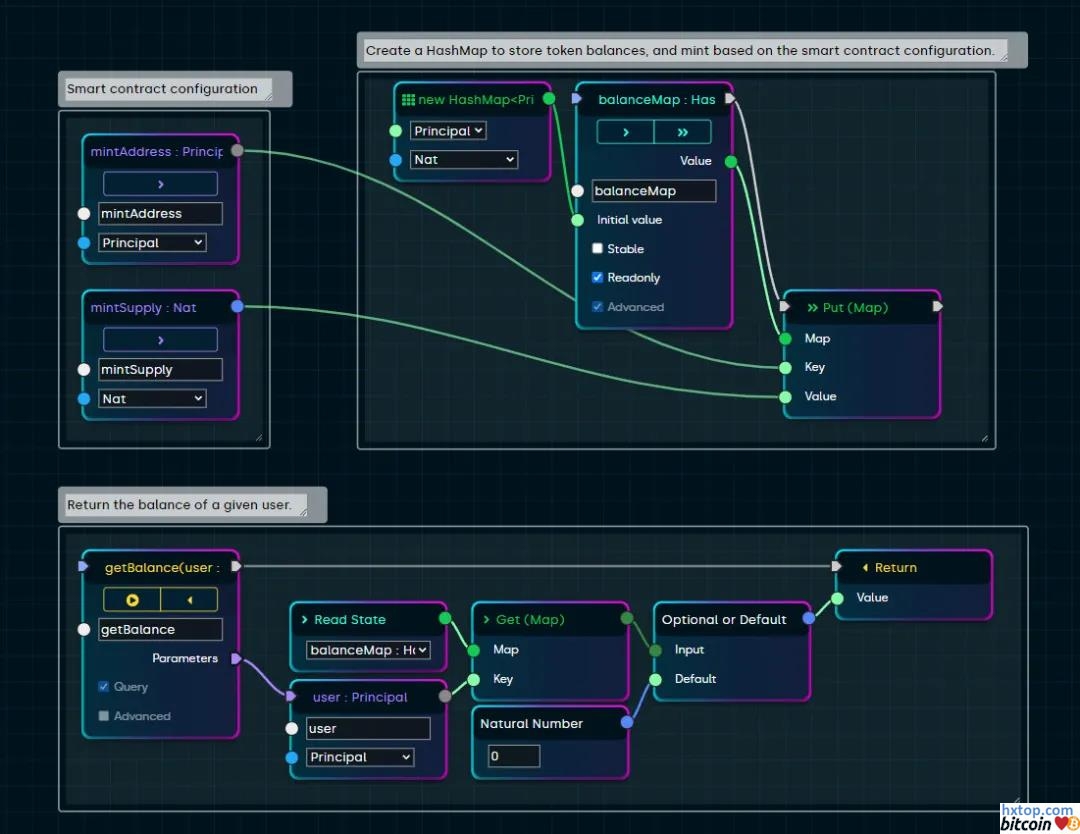Click the double chevron button on balanceMap node
This screenshot has width=1080, height=834.
click(x=682, y=132)
